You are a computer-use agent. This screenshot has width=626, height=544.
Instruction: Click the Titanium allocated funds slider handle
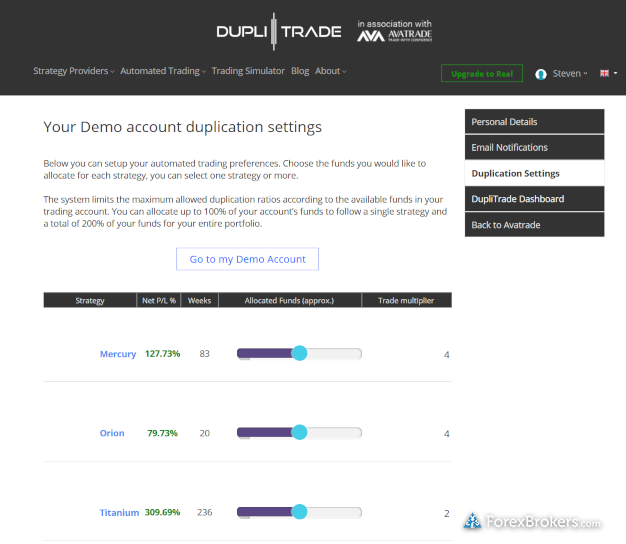tap(299, 512)
